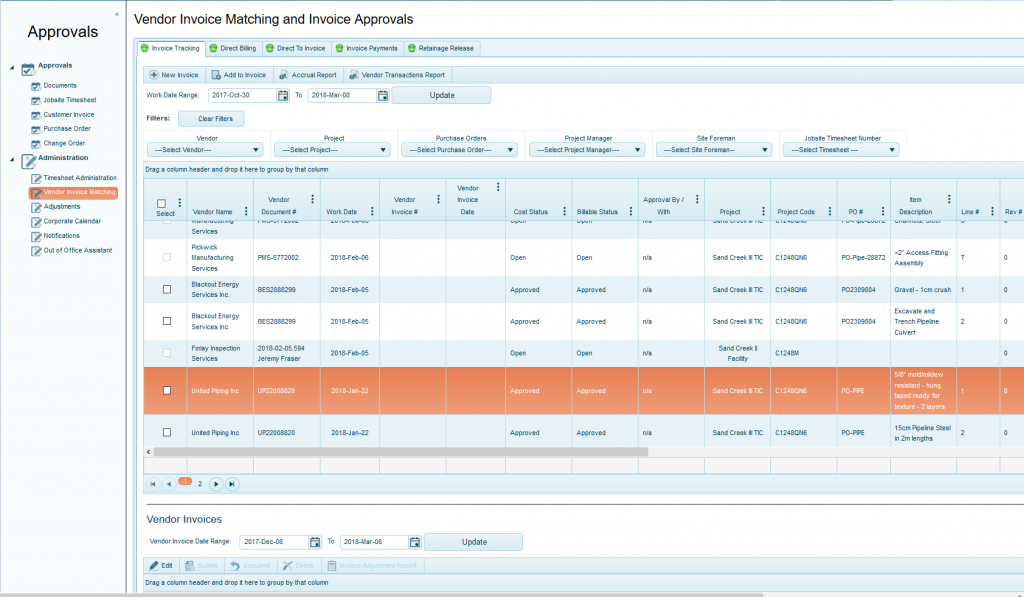Image resolution: width=1024 pixels, height=597 pixels.
Task: Click Update for the Work Date Range
Action: coord(443,94)
